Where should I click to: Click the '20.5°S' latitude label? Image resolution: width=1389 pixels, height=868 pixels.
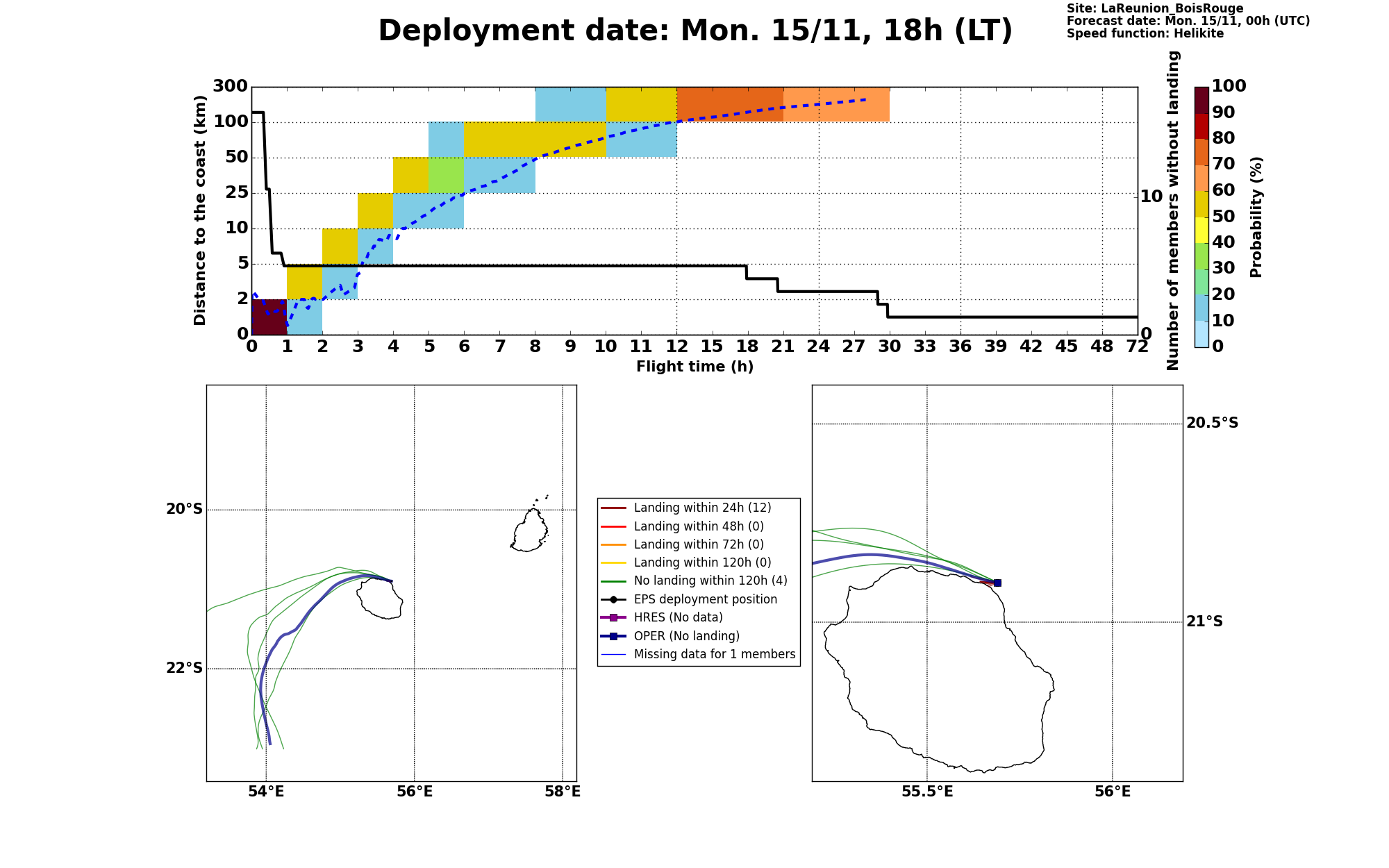[1212, 424]
